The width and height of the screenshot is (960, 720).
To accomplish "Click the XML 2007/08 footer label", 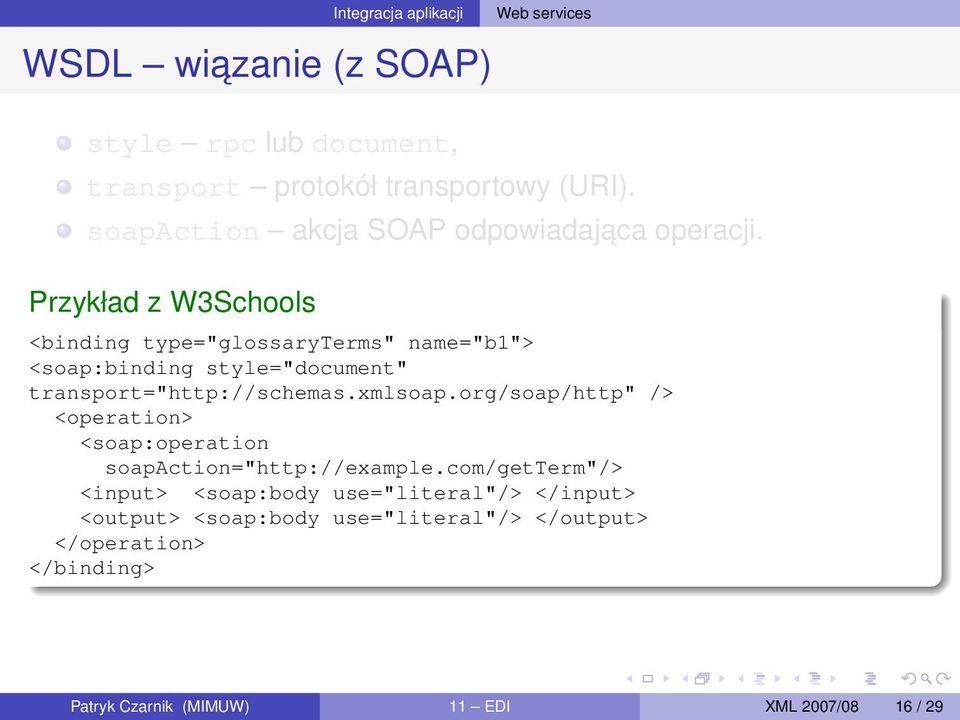I will [812, 707].
